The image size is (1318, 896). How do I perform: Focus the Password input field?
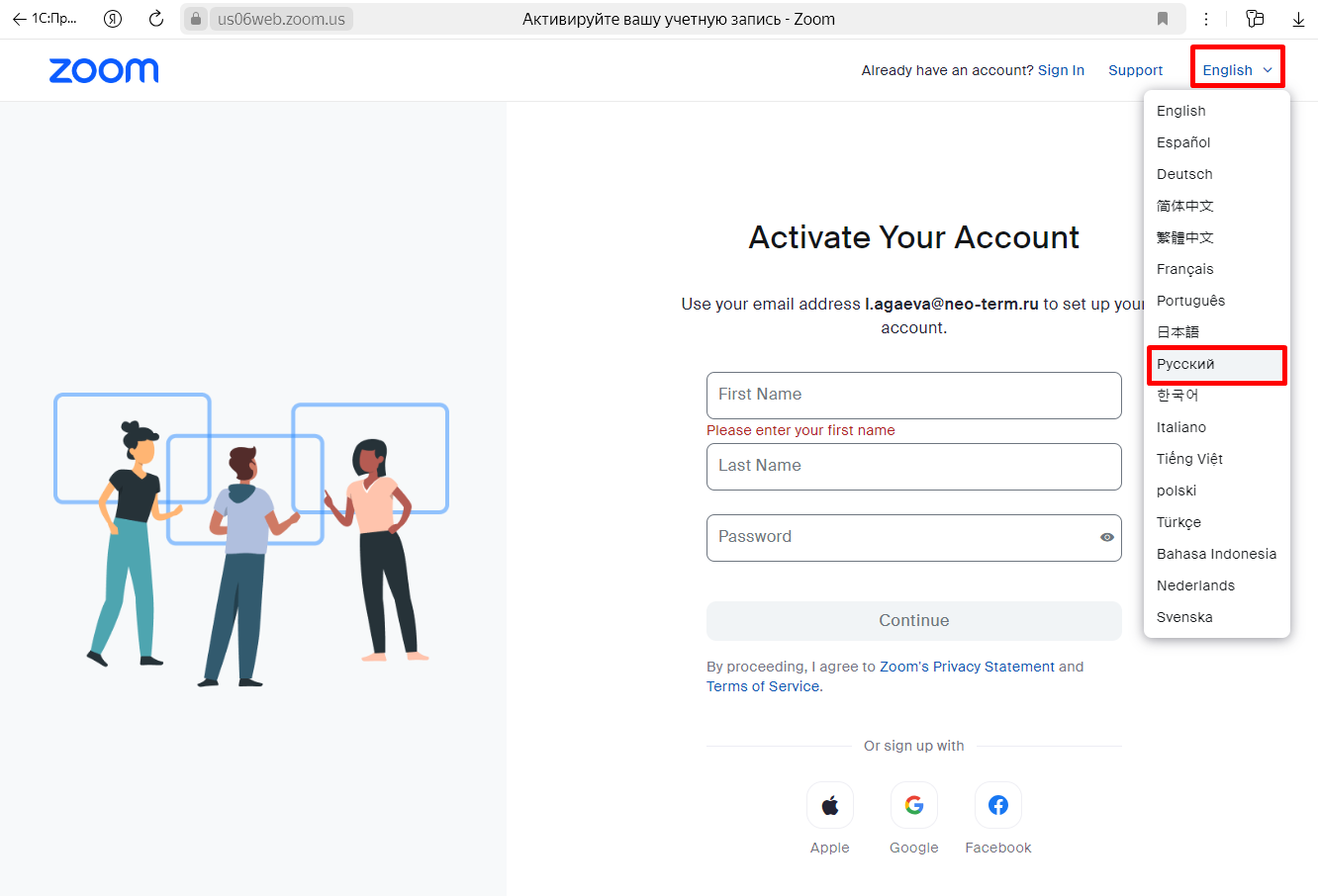coord(914,538)
